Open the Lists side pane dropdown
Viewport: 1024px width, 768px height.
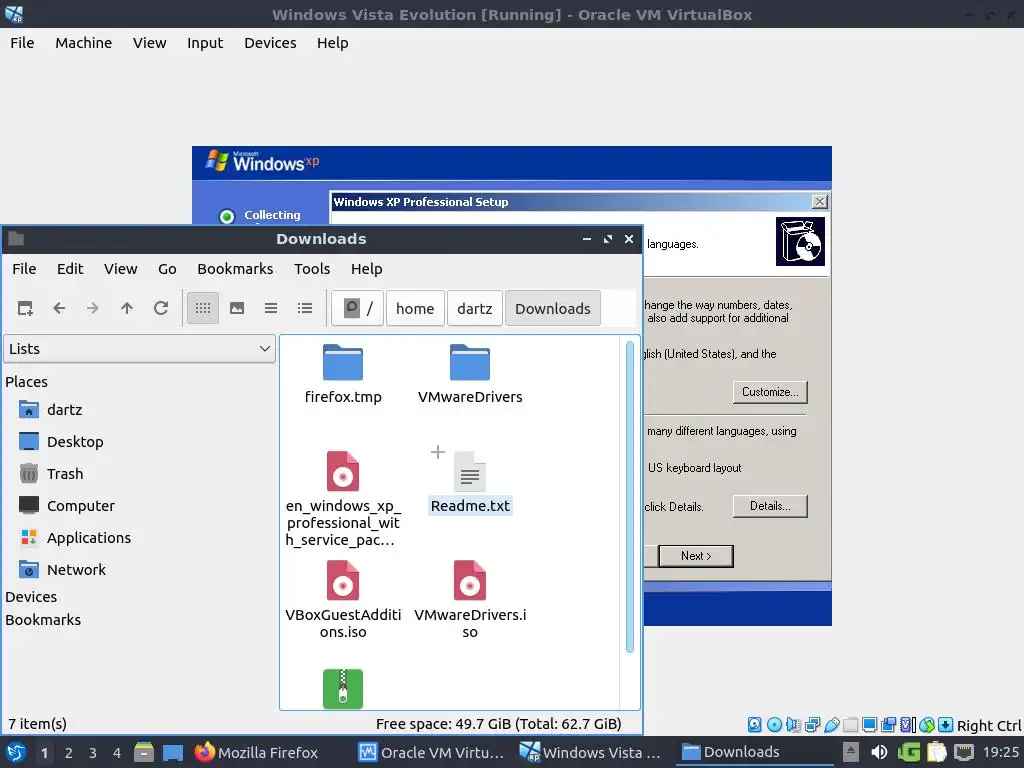click(139, 349)
